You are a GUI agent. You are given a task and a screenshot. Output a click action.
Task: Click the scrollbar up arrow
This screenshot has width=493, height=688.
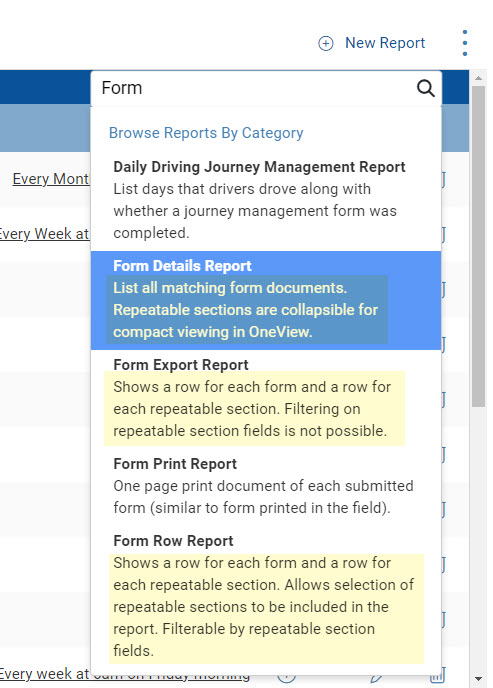tap(479, 78)
